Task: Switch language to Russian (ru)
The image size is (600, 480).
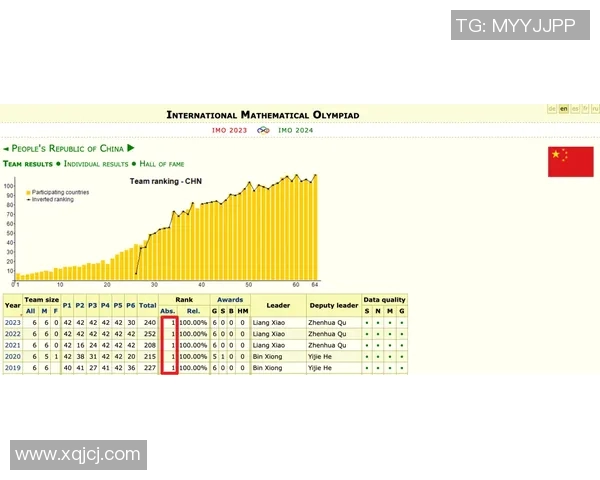Action: (596, 108)
